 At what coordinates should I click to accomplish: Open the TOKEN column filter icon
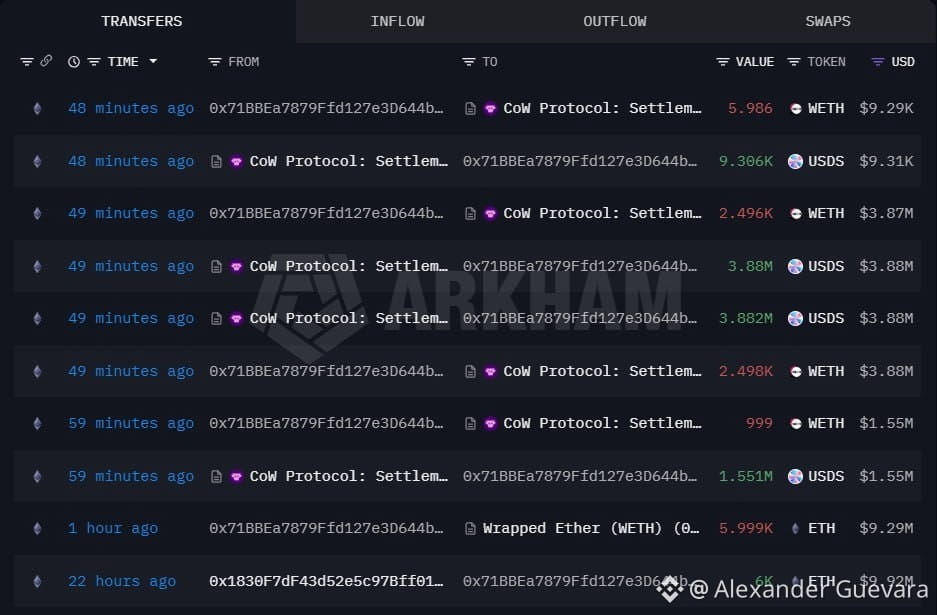(x=794, y=62)
